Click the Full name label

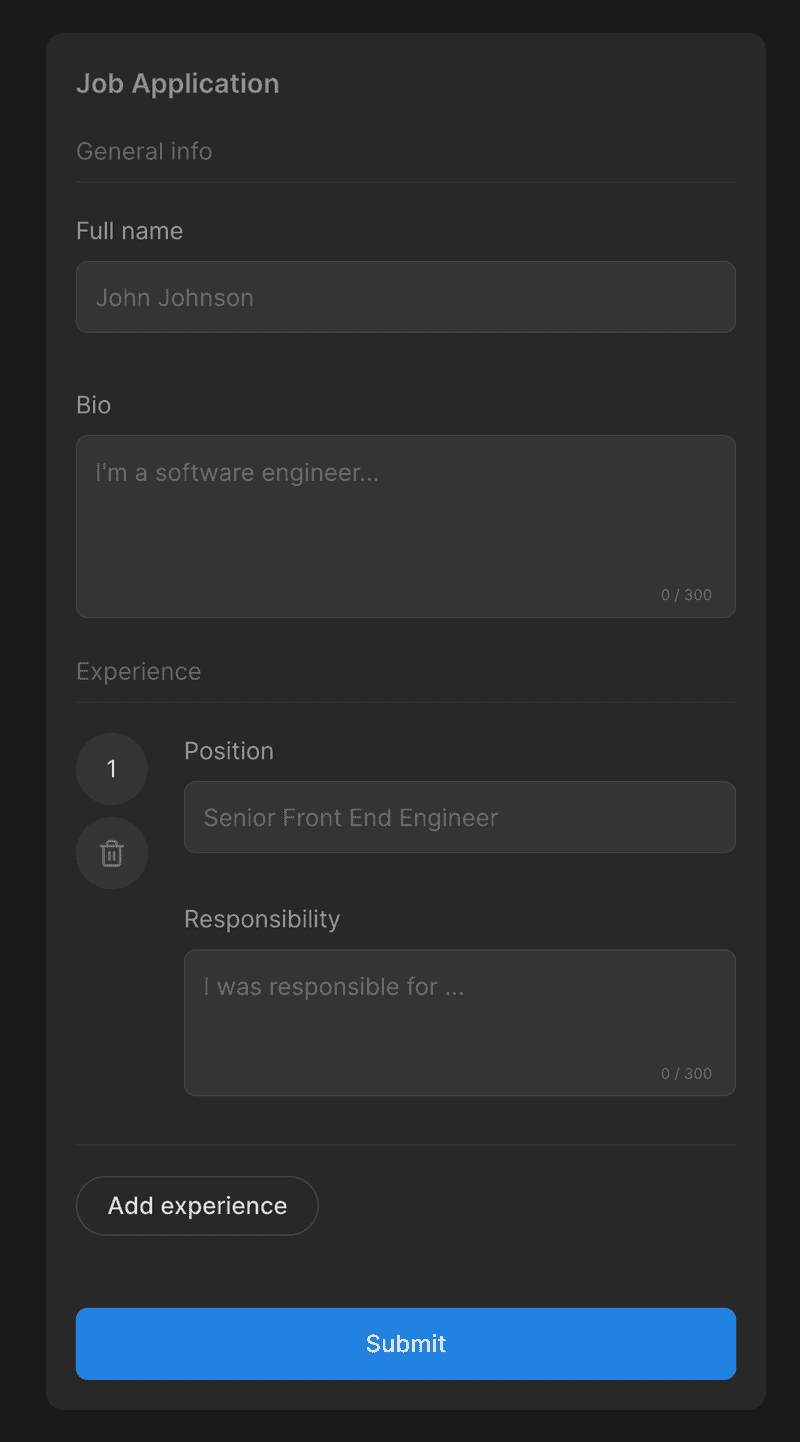pyautogui.click(x=129, y=230)
